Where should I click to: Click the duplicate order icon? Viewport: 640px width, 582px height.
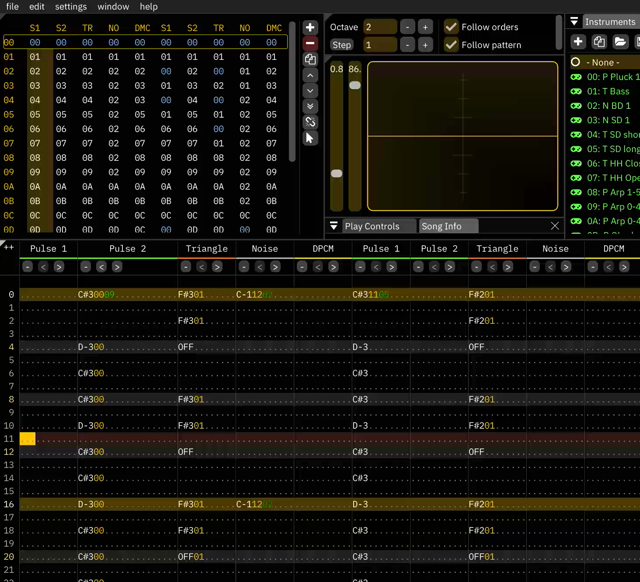pyautogui.click(x=310, y=59)
